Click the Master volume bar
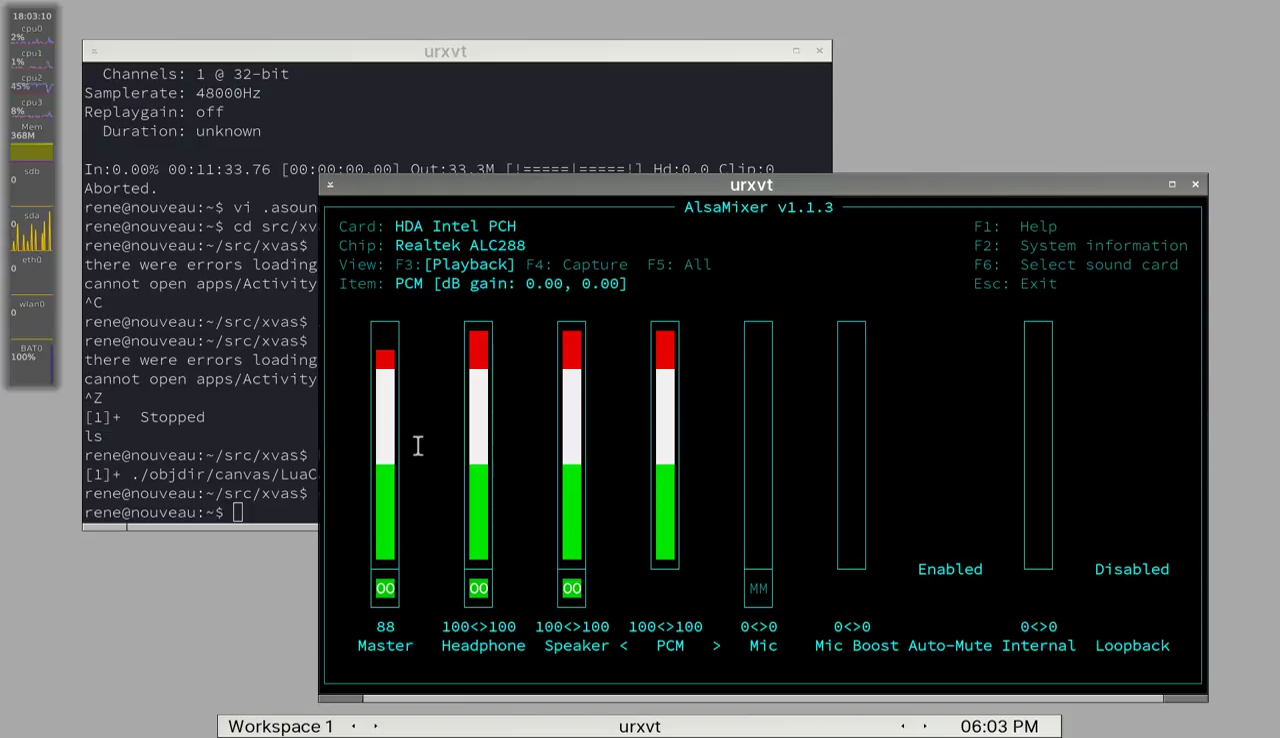 click(x=385, y=455)
